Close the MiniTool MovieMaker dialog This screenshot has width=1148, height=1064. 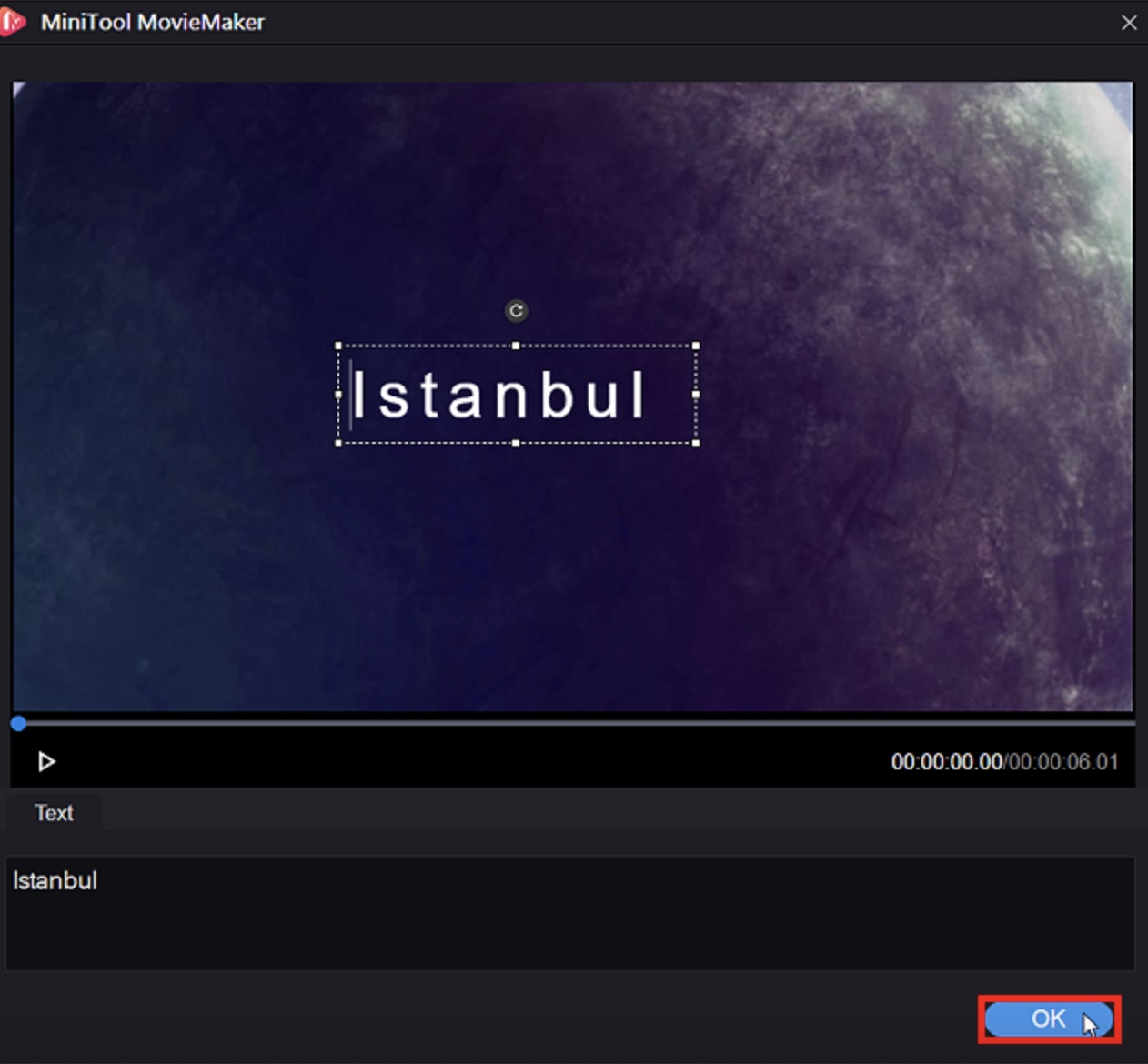tap(1129, 23)
